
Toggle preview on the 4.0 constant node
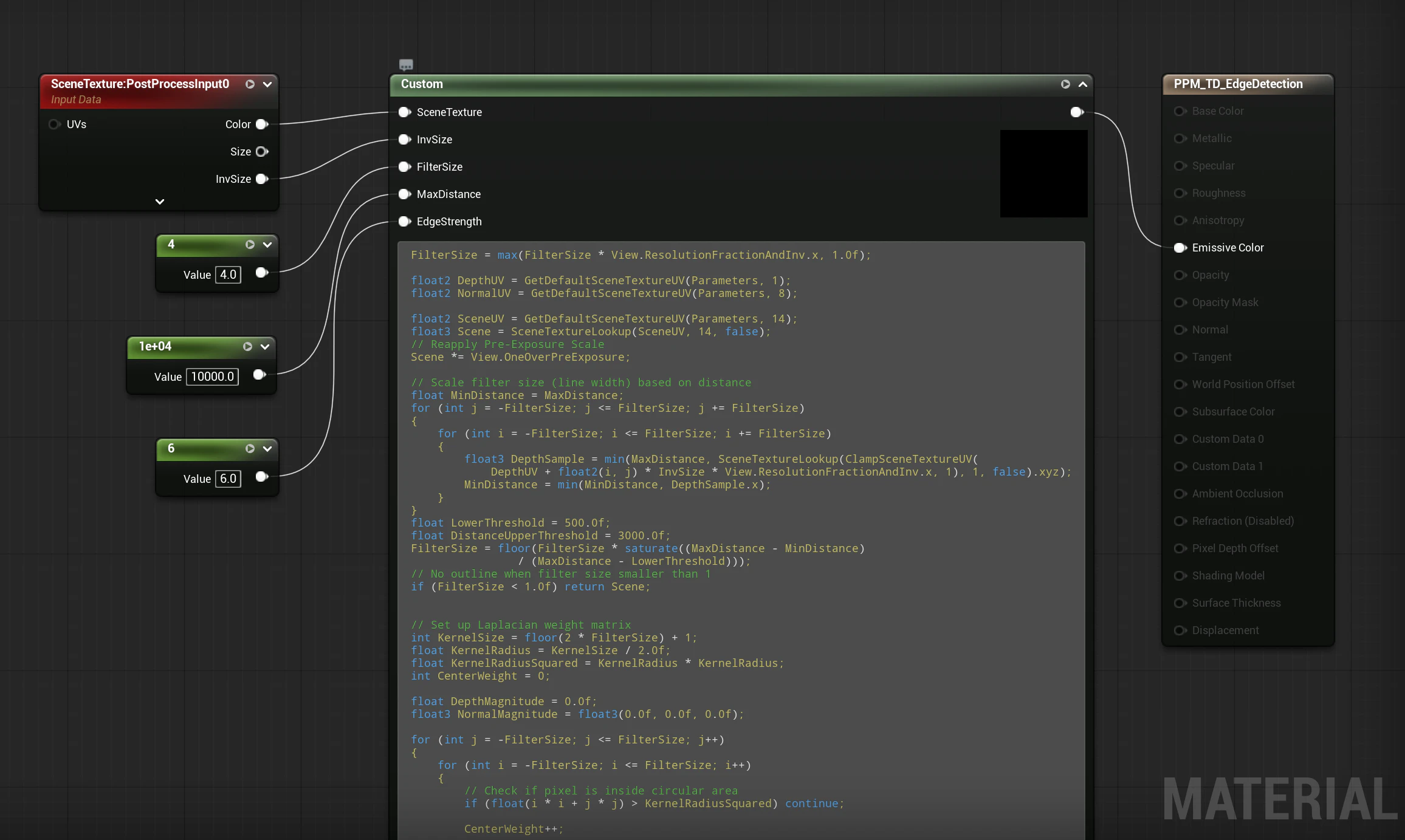tap(250, 245)
